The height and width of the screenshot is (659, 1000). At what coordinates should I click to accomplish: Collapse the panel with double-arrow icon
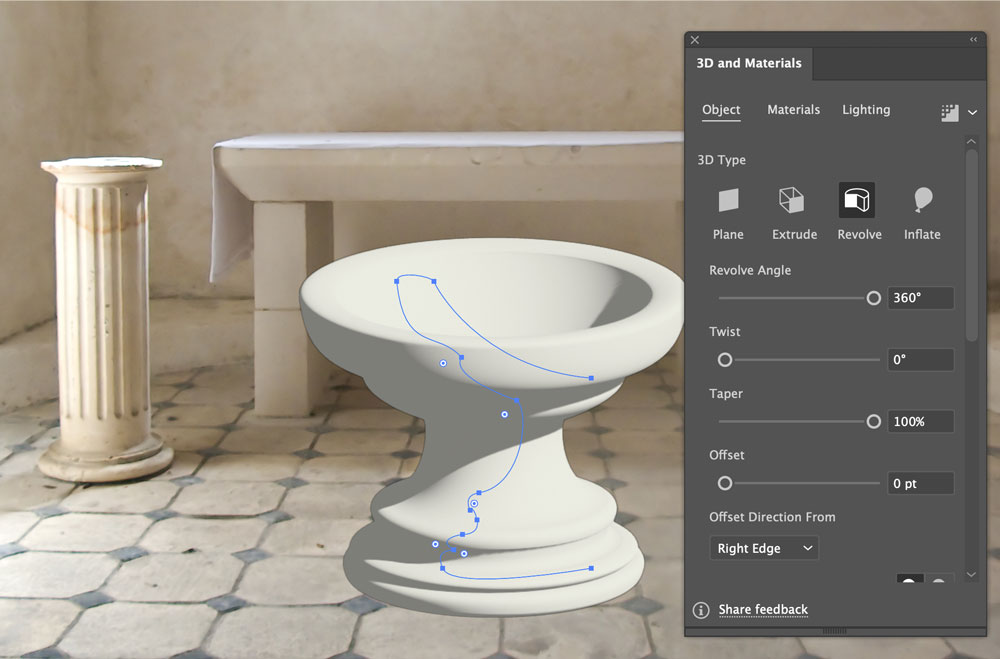pyautogui.click(x=973, y=40)
